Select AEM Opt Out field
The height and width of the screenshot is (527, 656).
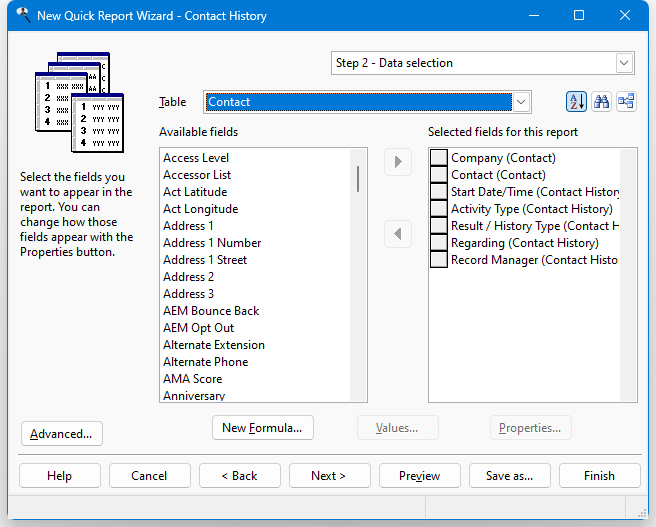click(256, 328)
